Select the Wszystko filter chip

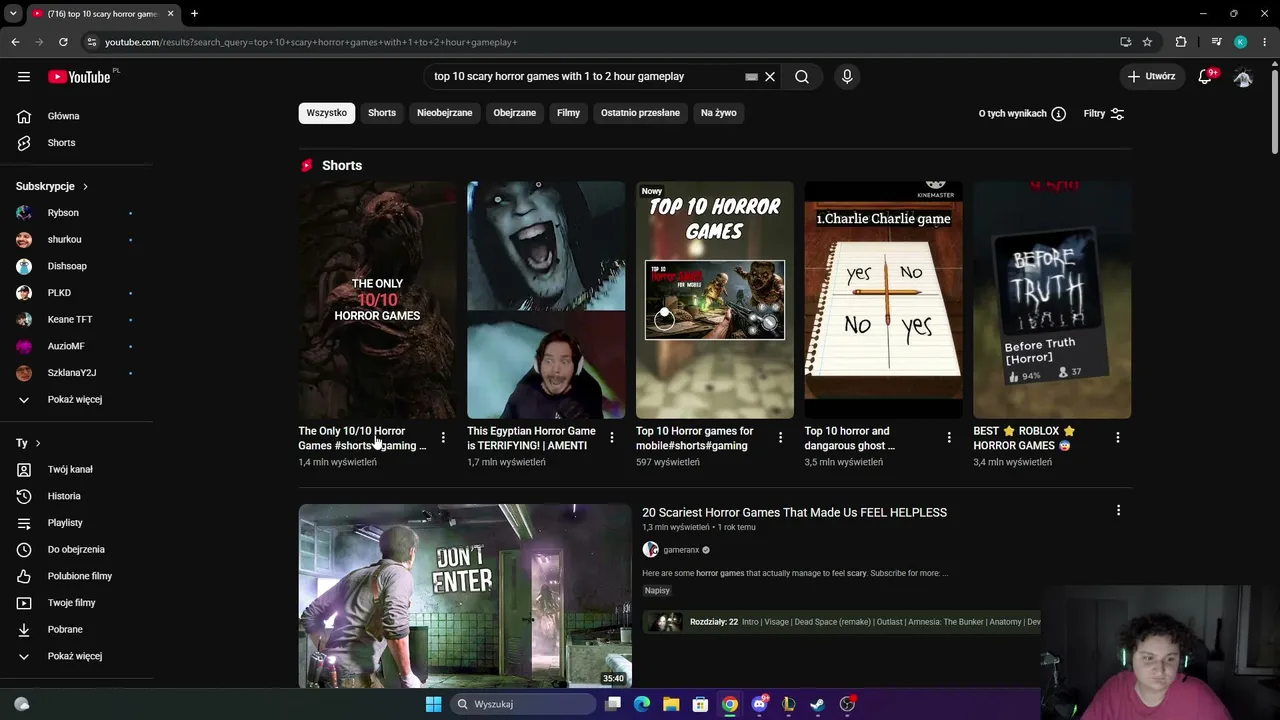pos(327,113)
